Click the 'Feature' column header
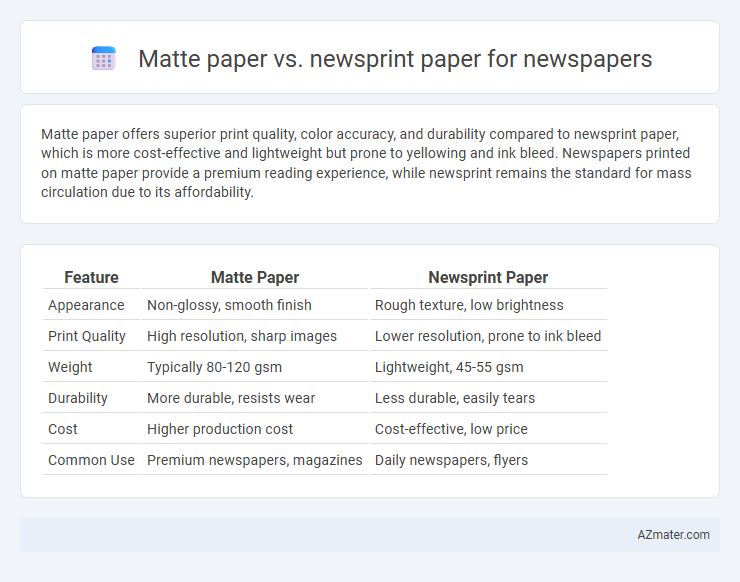Screen dimensions: 740x582 [x=91, y=277]
